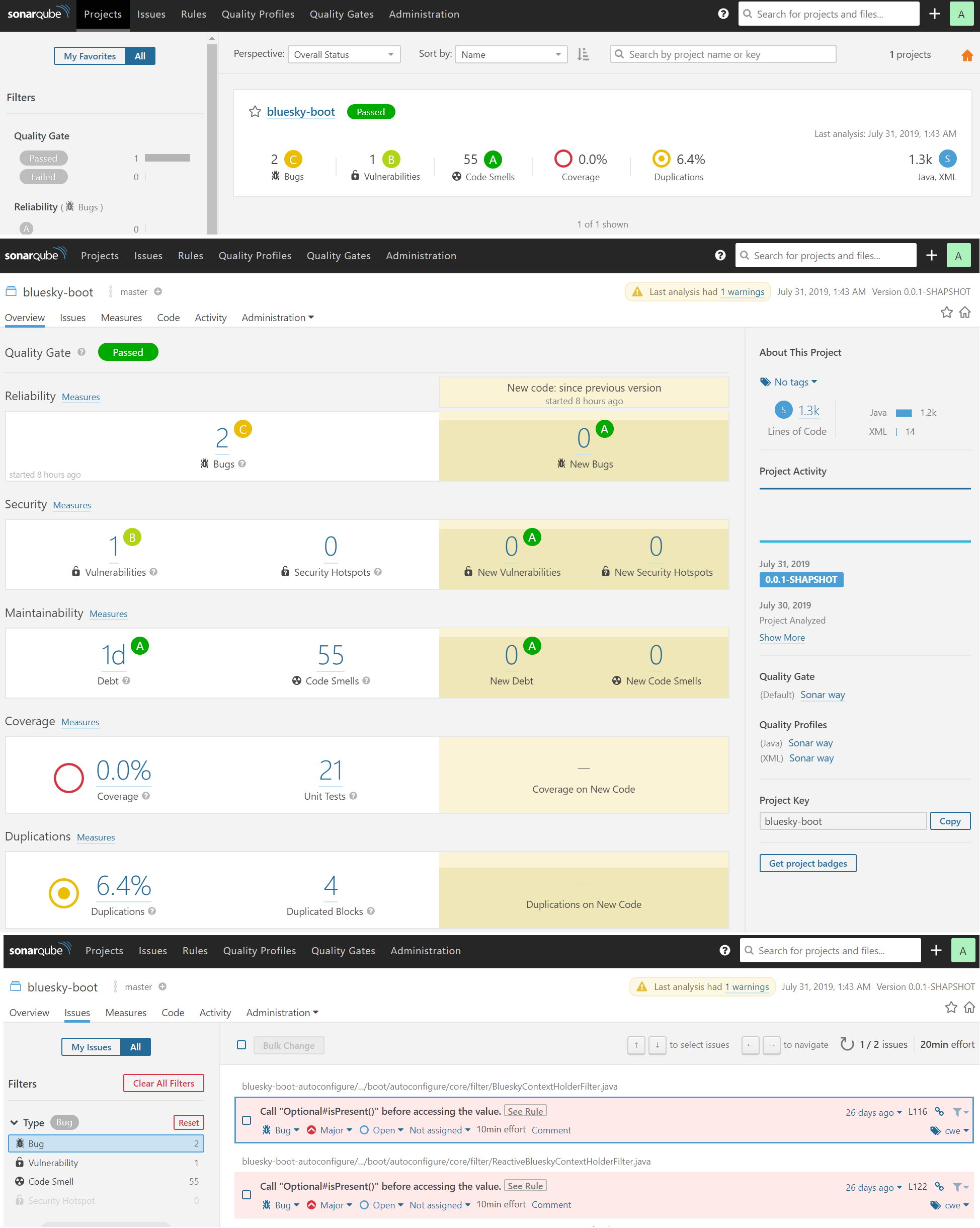
Task: Click the Search by project name field
Action: click(x=722, y=55)
